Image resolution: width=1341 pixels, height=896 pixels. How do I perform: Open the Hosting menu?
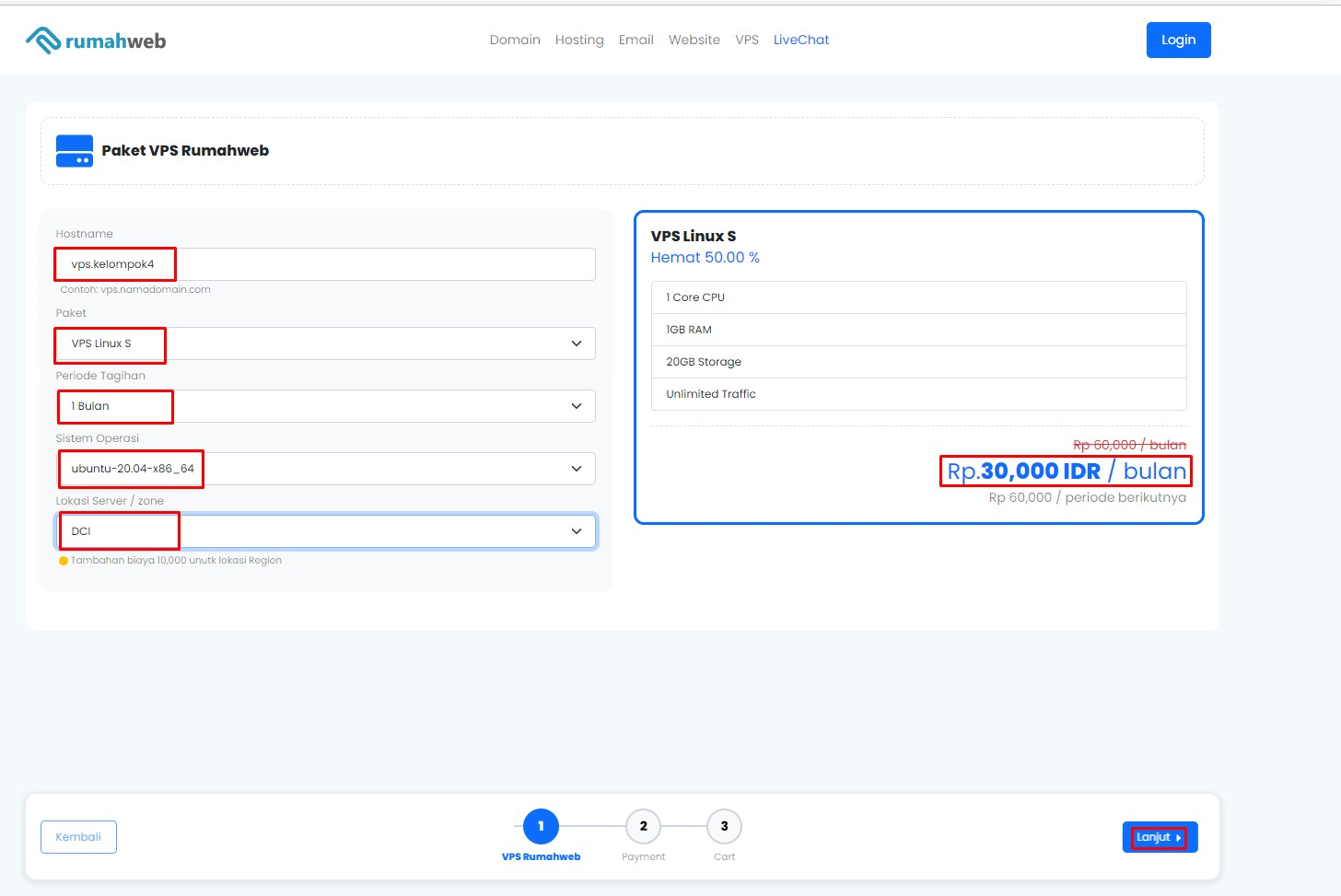pos(579,40)
